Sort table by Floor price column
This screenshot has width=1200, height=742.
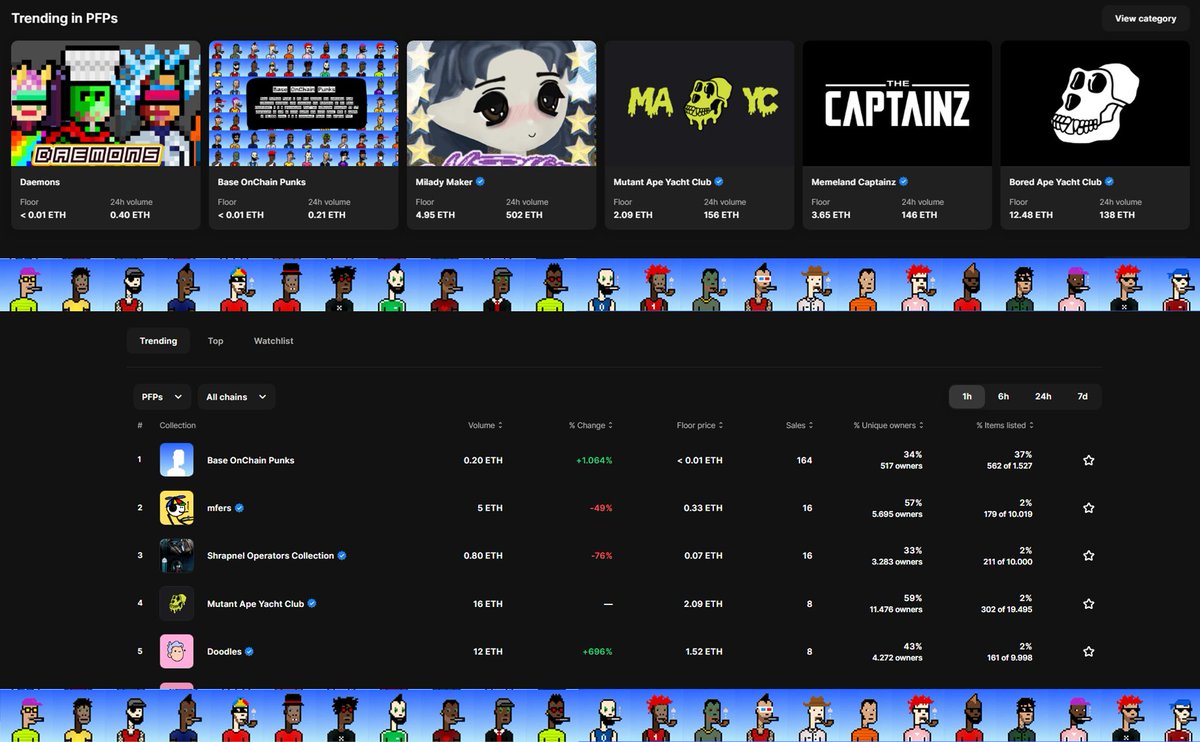(x=700, y=425)
